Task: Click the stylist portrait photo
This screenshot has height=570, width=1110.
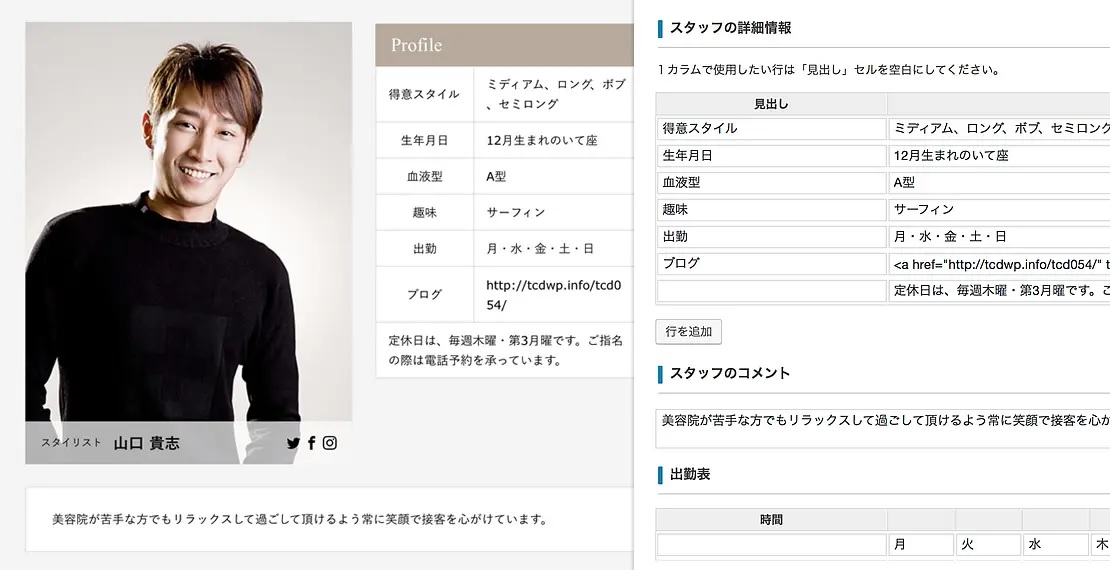Action: (188, 222)
